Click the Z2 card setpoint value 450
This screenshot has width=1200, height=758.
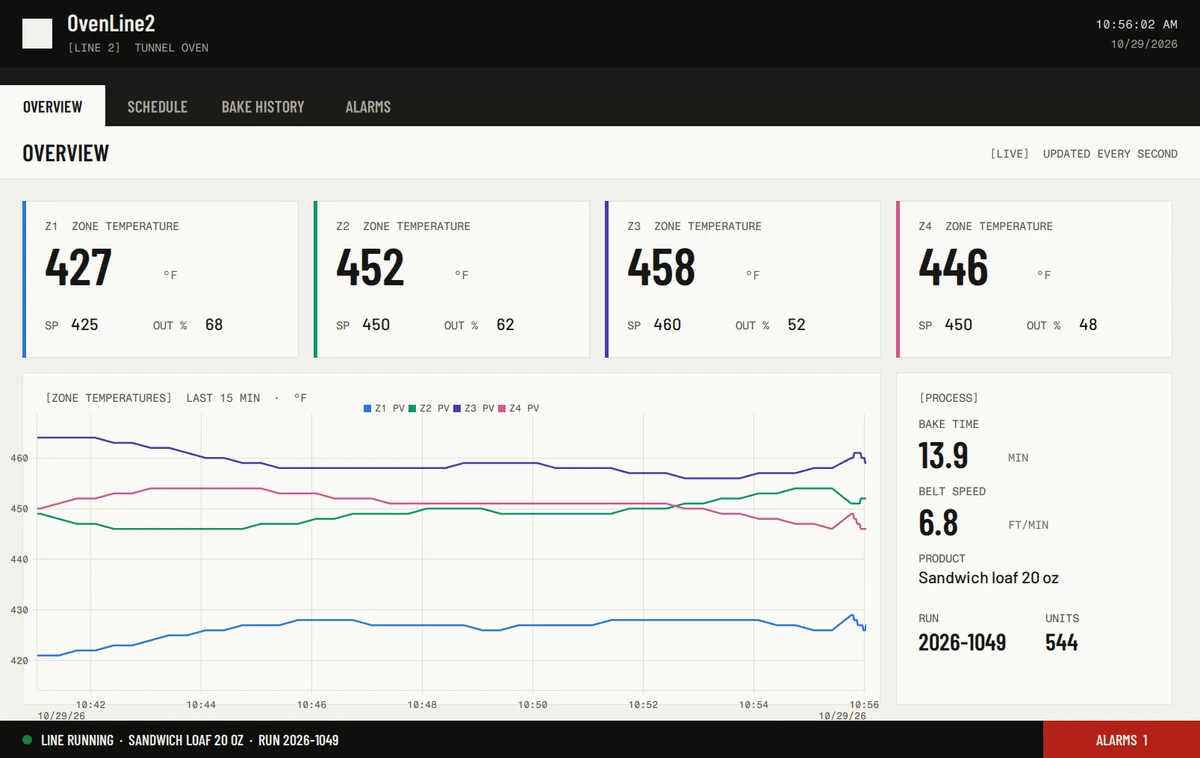(376, 325)
